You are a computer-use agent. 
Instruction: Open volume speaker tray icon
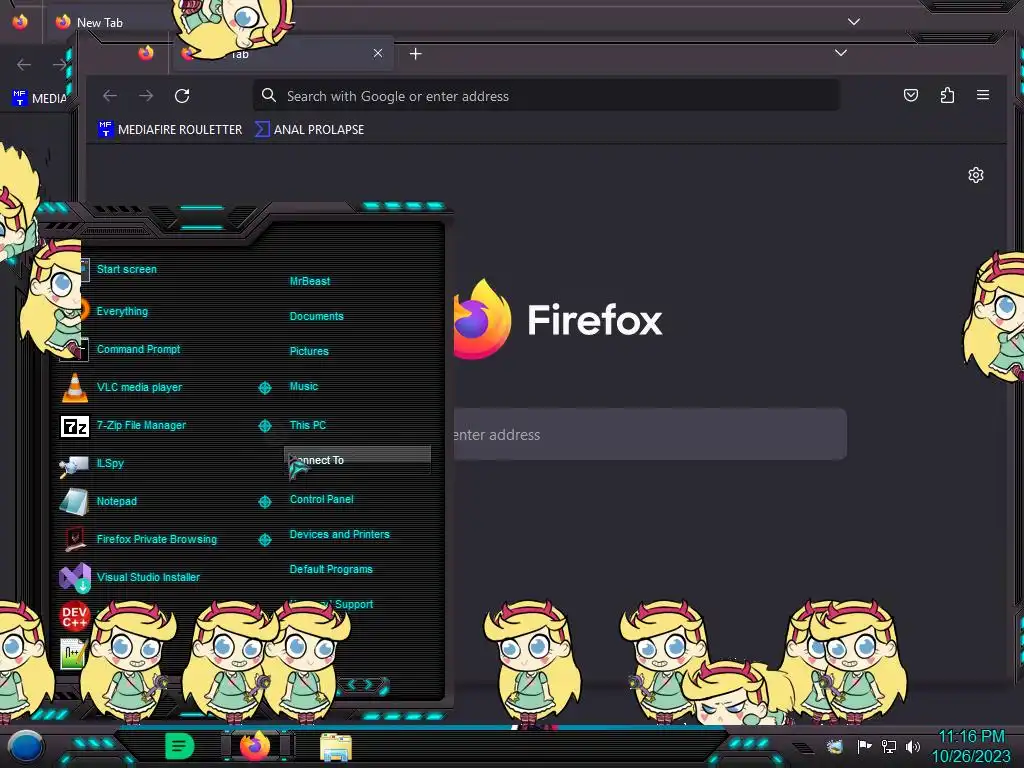(912, 746)
